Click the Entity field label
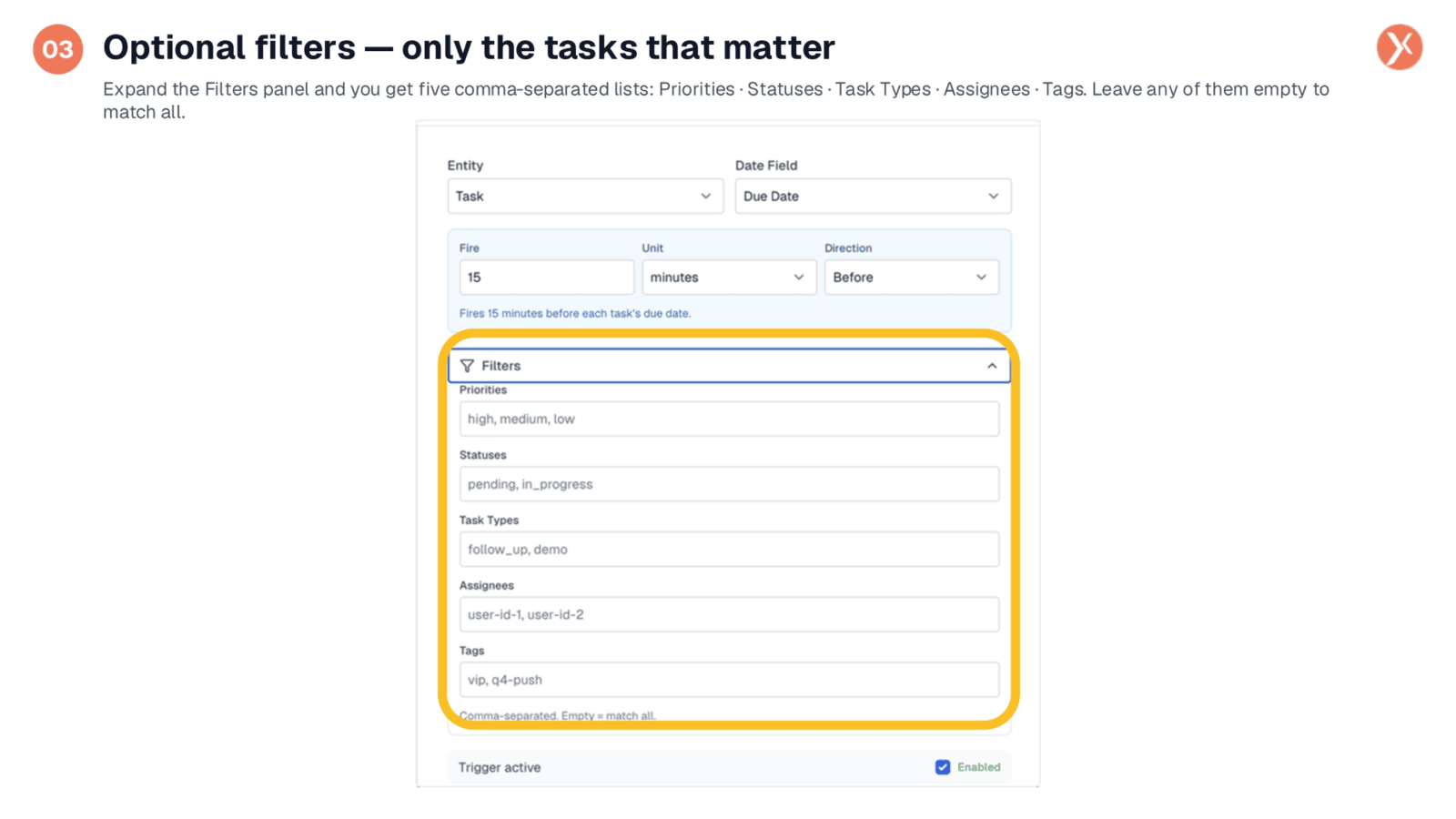1456x819 pixels. point(465,166)
